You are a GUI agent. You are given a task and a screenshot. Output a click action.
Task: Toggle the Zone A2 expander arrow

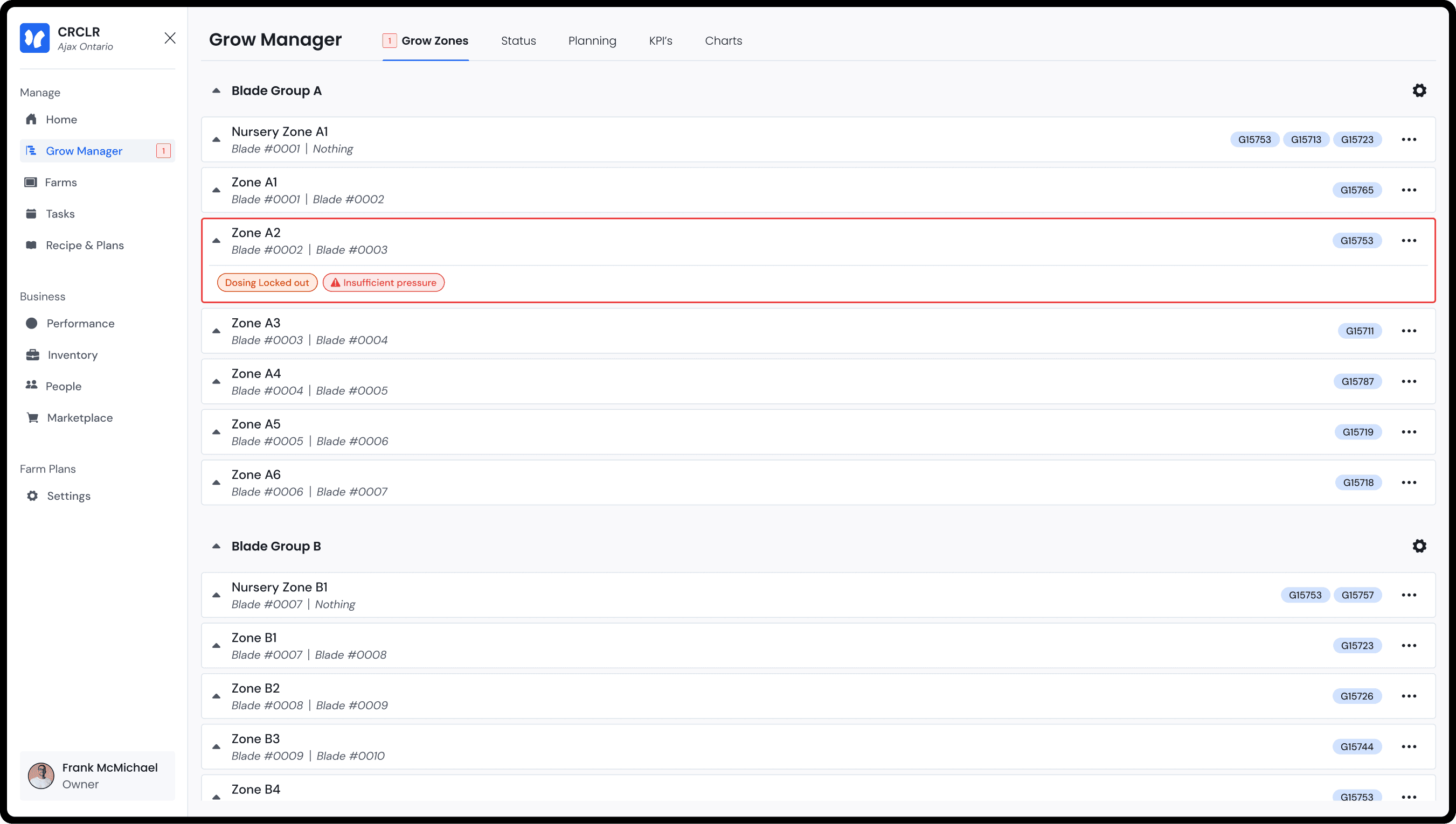216,241
